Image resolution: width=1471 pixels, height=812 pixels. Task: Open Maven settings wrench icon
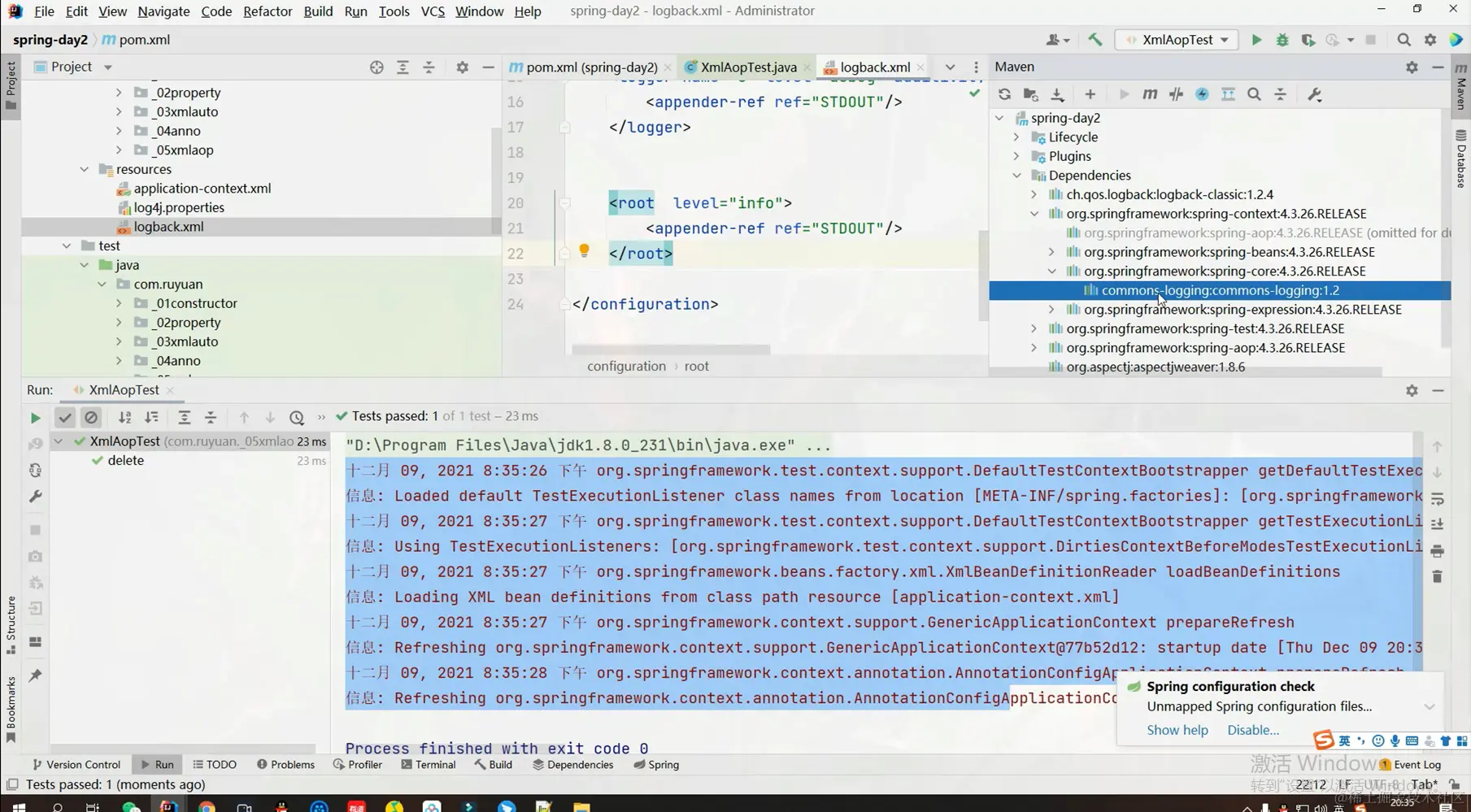click(x=1315, y=94)
